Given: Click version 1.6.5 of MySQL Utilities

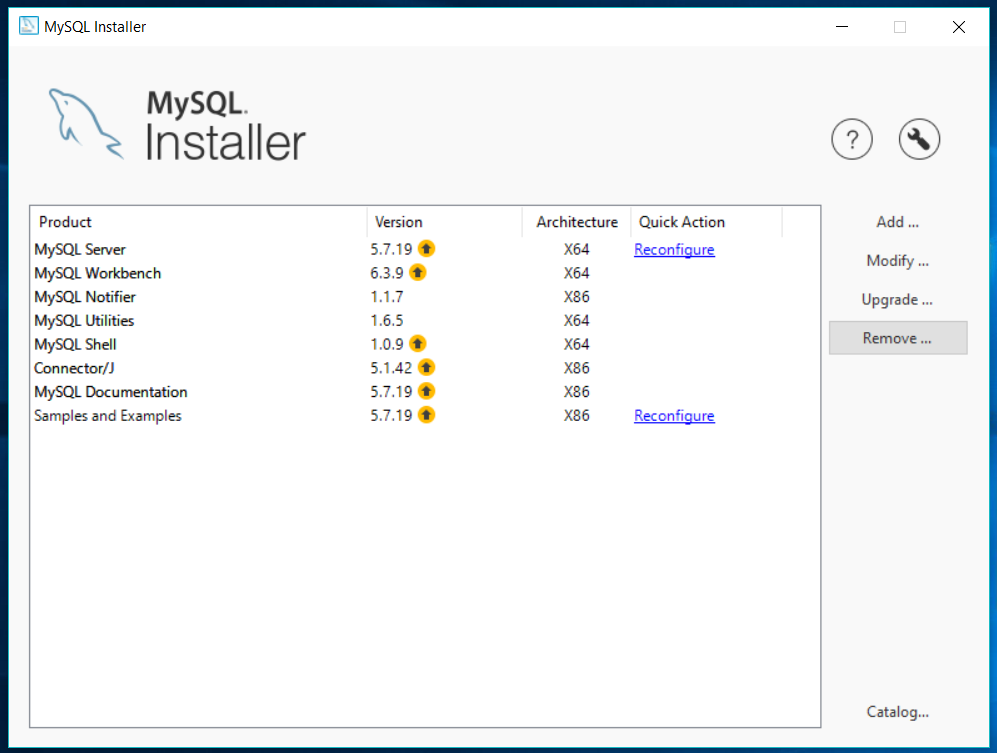Looking at the screenshot, I should pyautogui.click(x=387, y=321).
